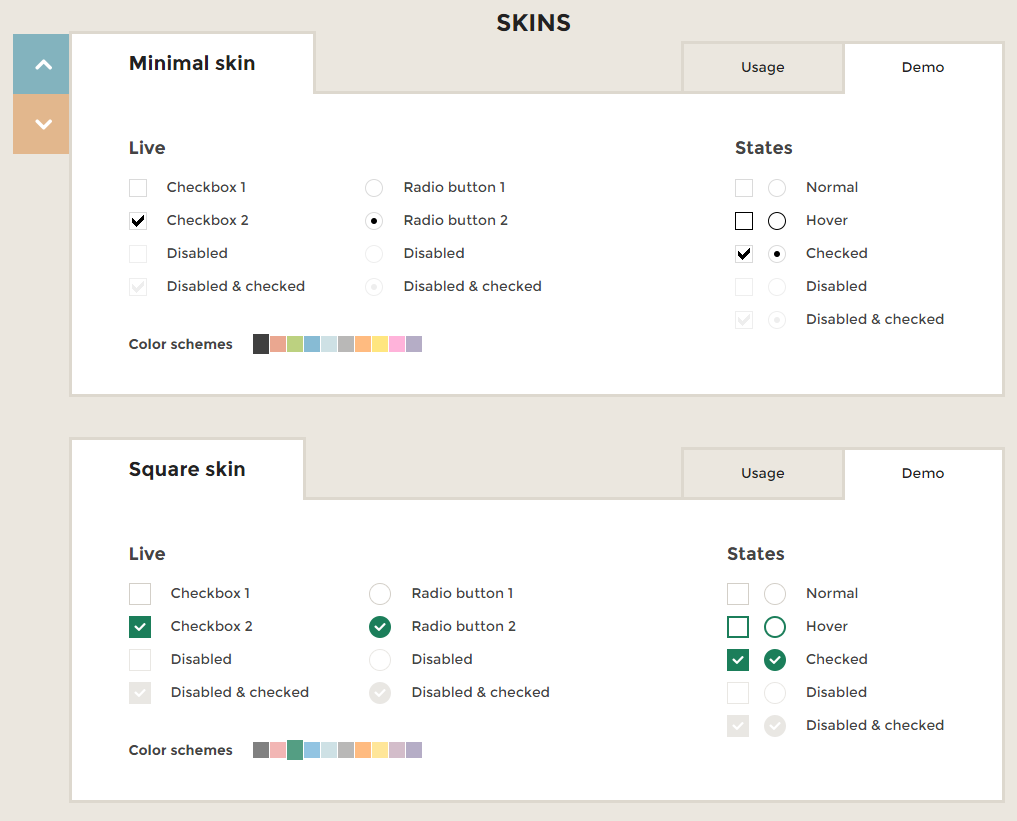Click the SKINS page heading
The height and width of the screenshot is (821, 1017).
[x=533, y=23]
